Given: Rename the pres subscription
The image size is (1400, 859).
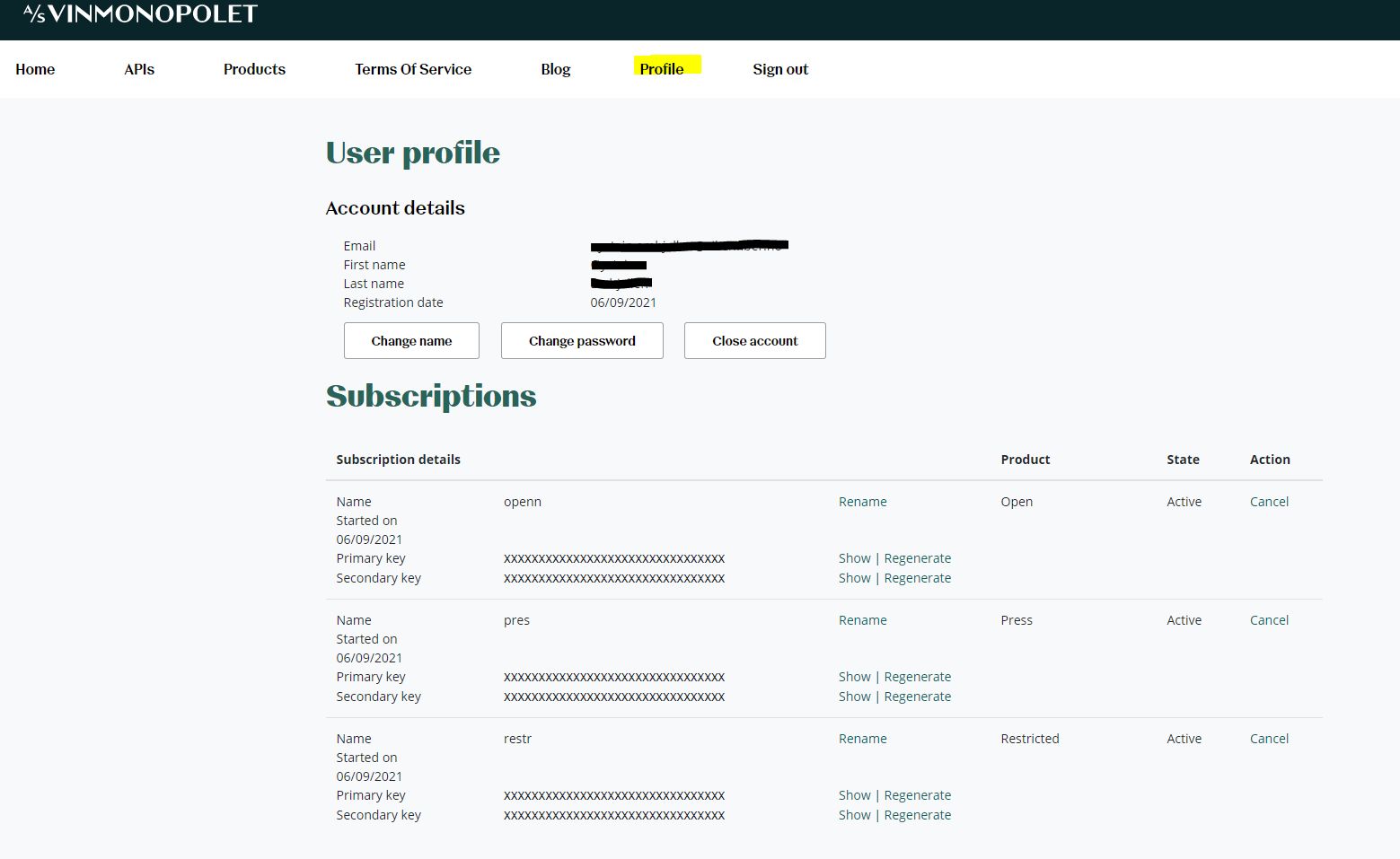Looking at the screenshot, I should [862, 620].
